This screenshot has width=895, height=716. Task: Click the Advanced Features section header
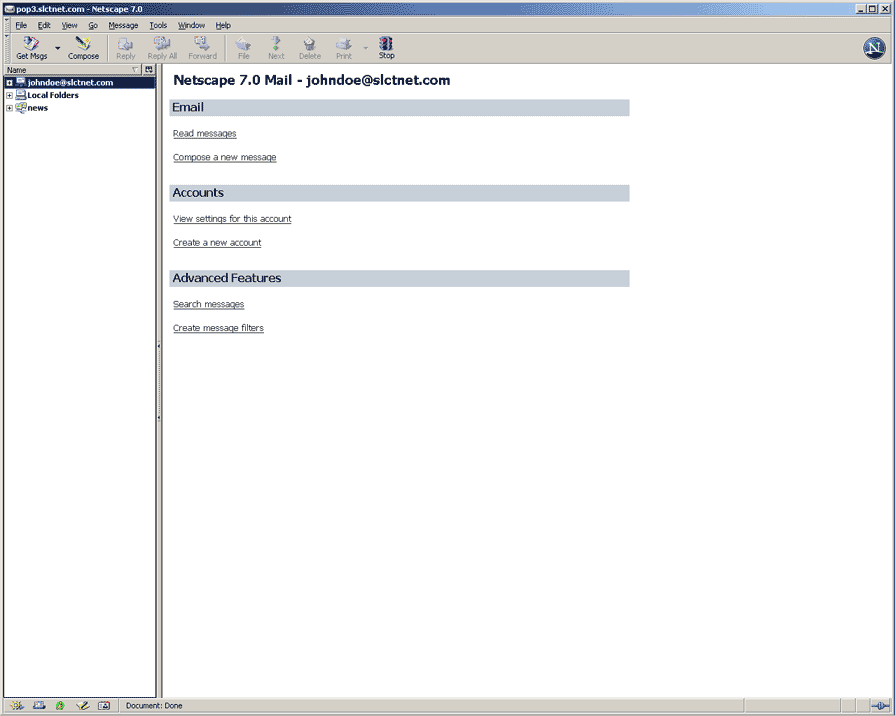[x=400, y=279]
